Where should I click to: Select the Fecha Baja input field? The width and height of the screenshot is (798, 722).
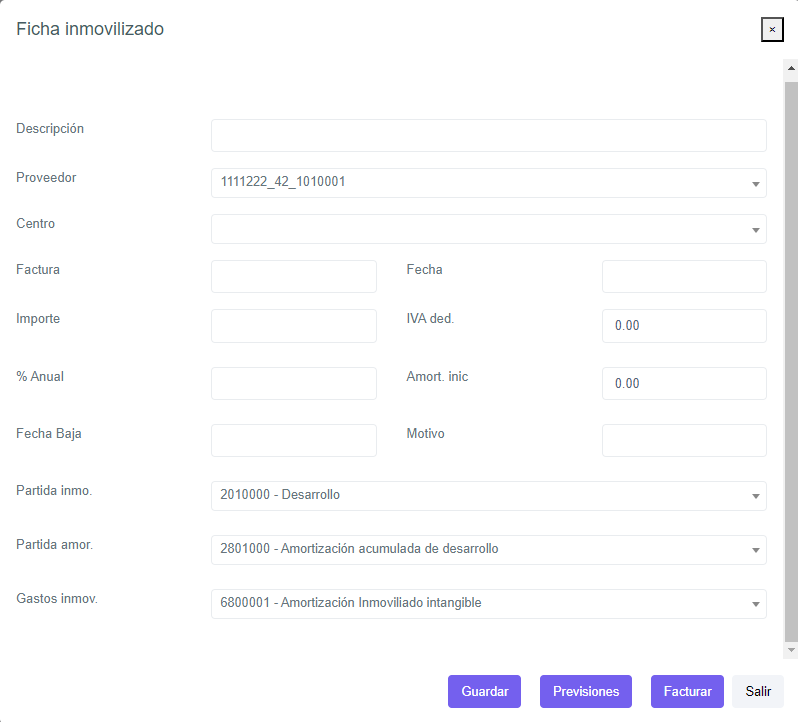(x=293, y=441)
